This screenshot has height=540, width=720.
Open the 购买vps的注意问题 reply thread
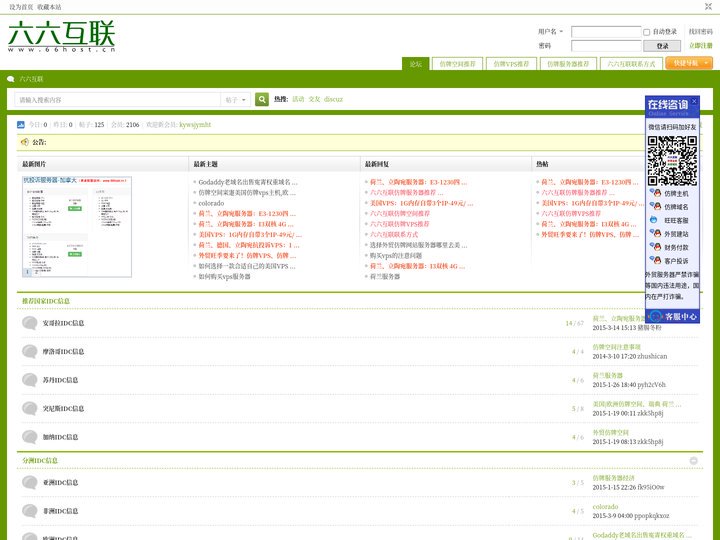(396, 255)
